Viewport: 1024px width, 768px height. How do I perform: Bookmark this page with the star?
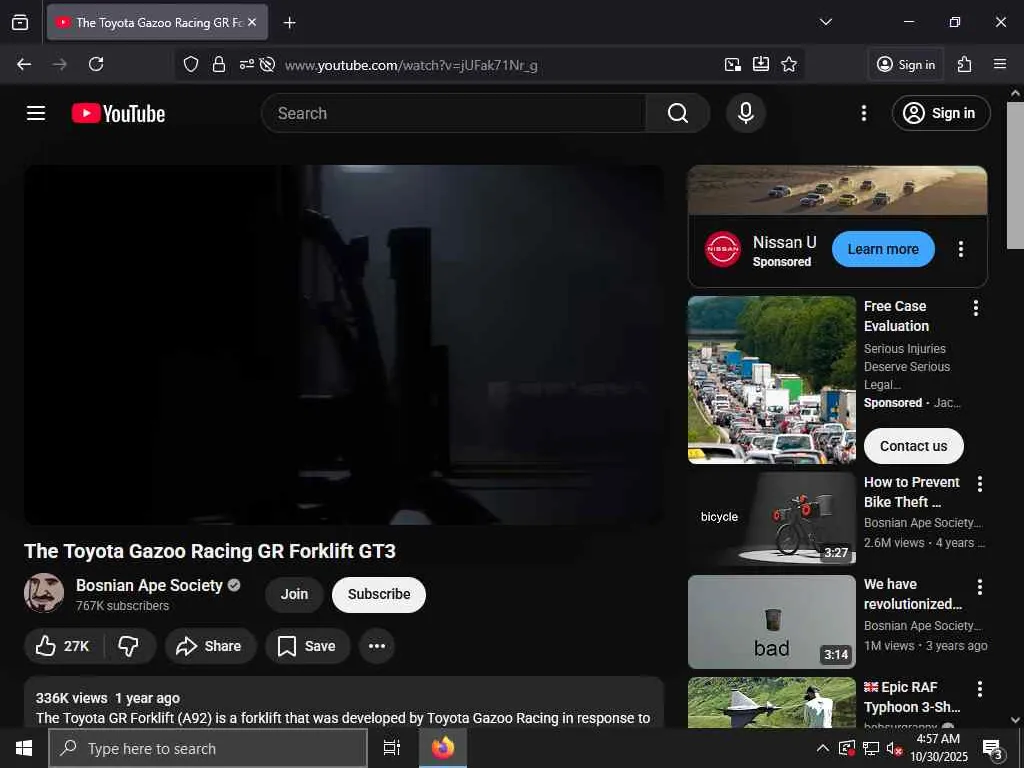[x=789, y=64]
